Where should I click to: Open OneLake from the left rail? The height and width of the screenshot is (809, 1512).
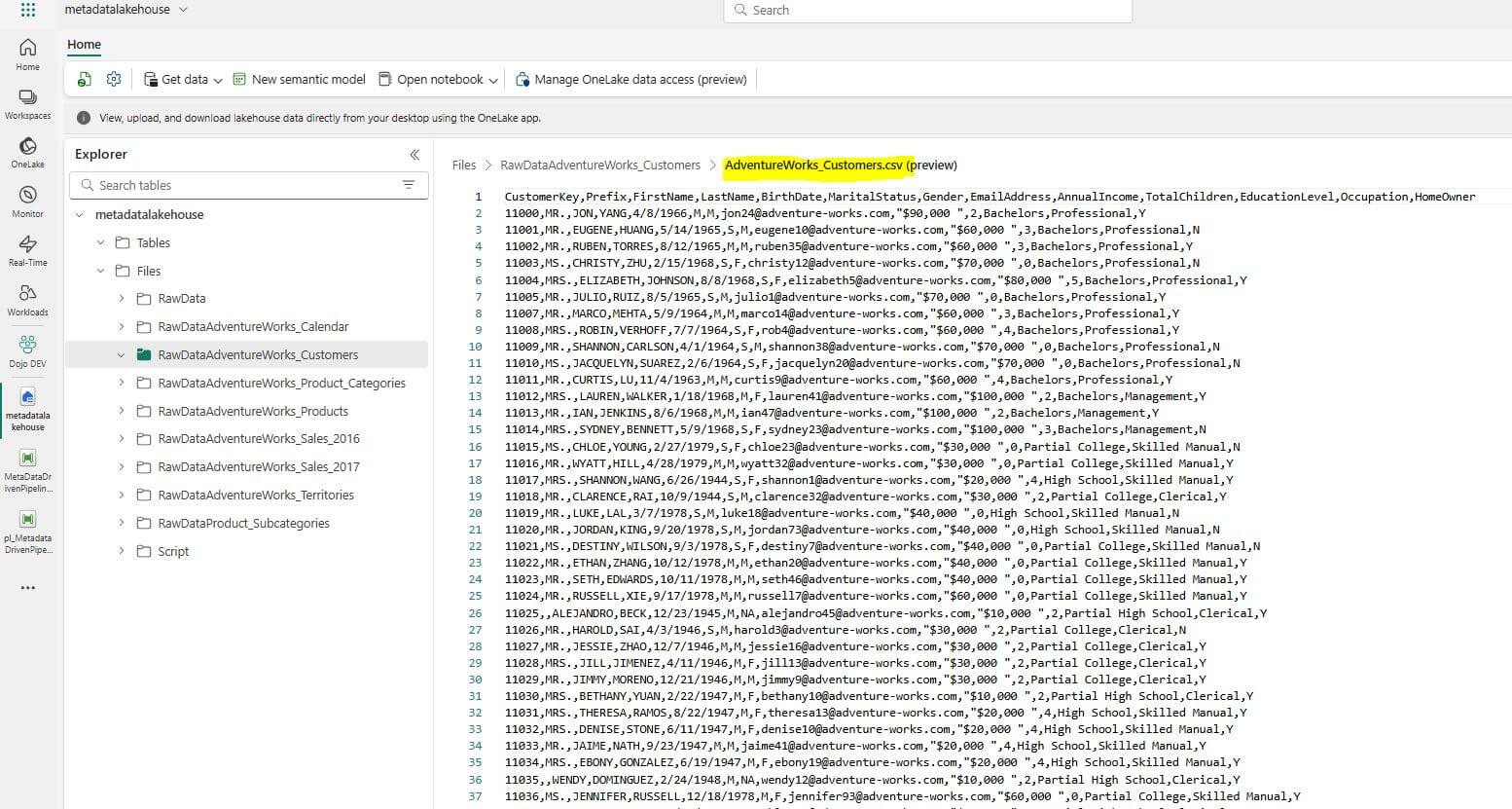(x=27, y=152)
